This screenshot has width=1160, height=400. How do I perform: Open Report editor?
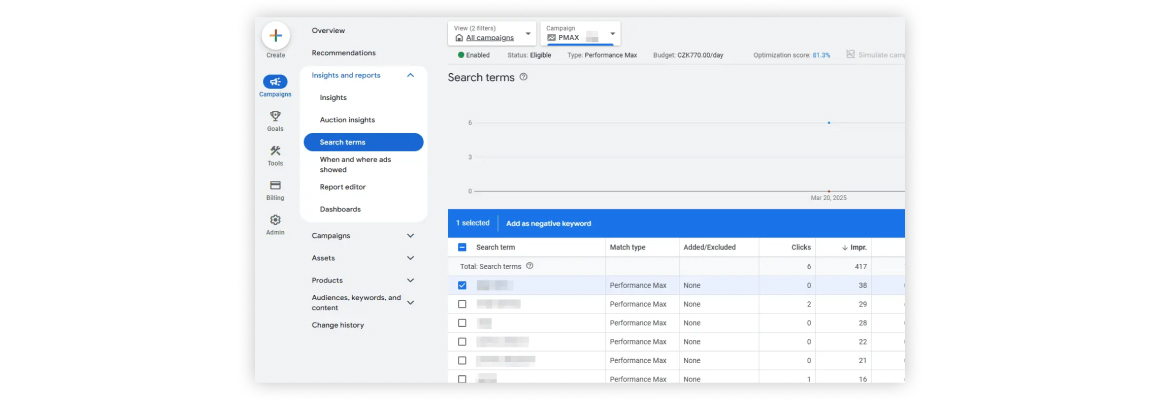(343, 187)
